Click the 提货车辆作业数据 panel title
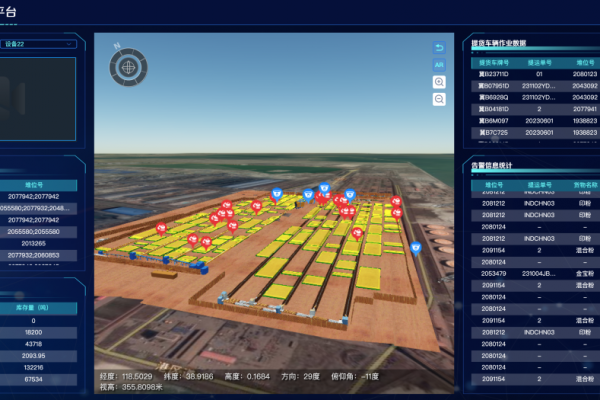The width and height of the screenshot is (600, 400). [x=513, y=44]
